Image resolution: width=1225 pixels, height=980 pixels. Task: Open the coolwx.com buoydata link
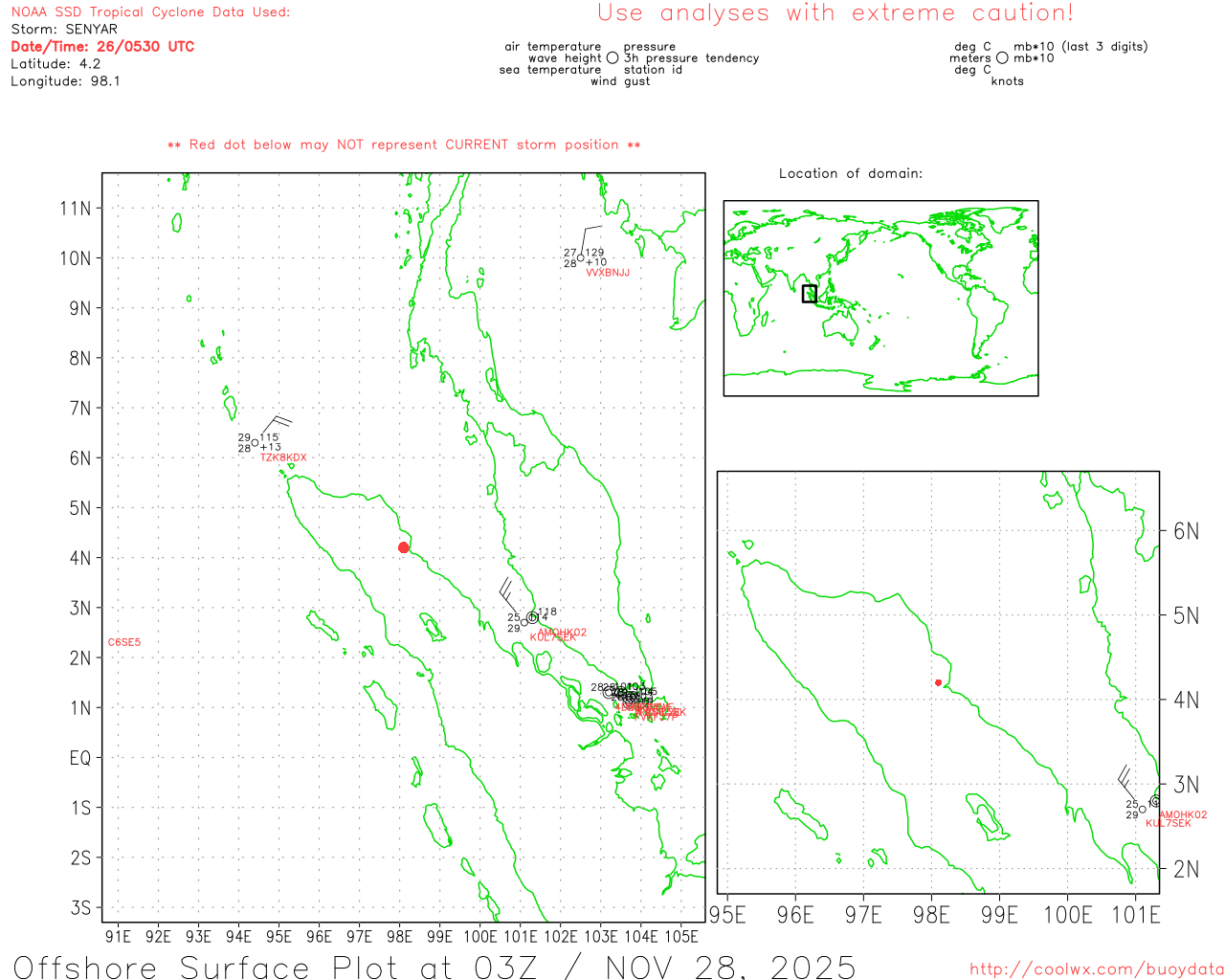(1096, 969)
